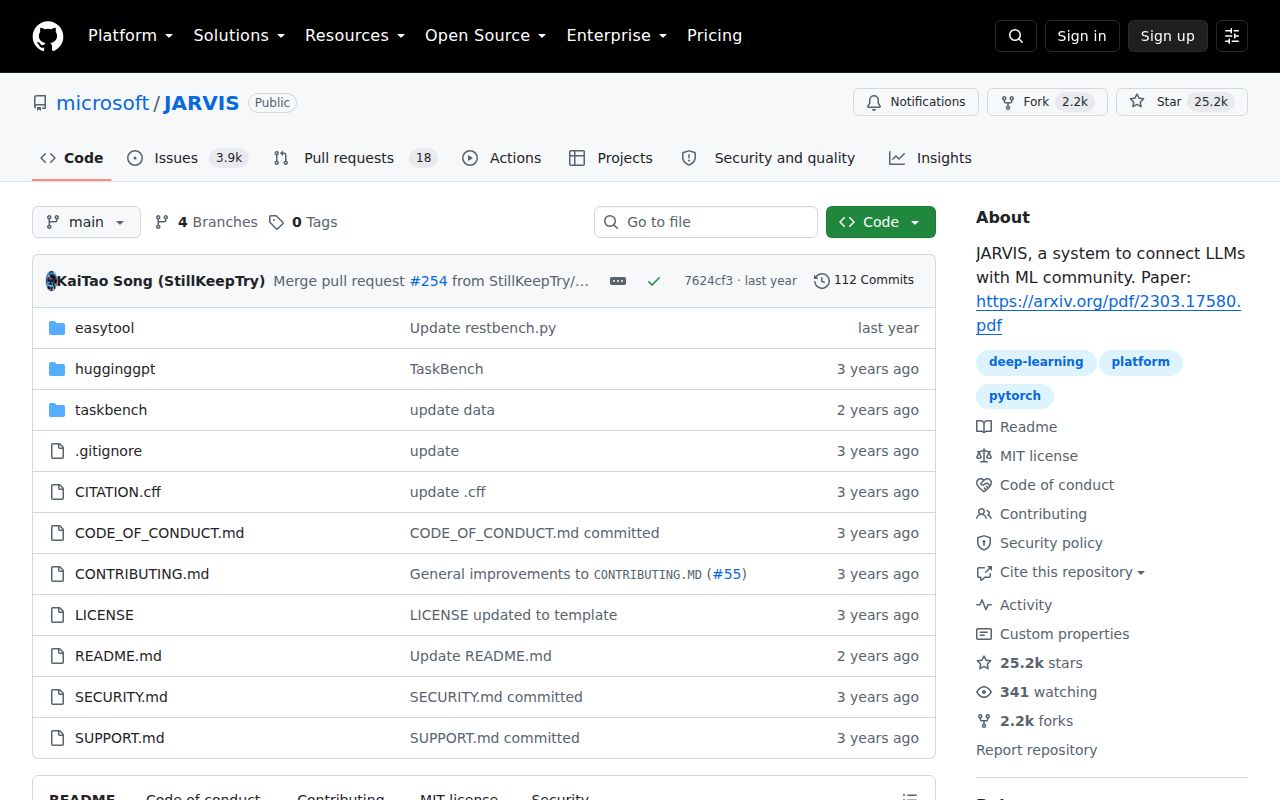This screenshot has width=1280, height=800.
Task: Click the heart icon beside Code of conduct
Action: pyautogui.click(x=984, y=485)
